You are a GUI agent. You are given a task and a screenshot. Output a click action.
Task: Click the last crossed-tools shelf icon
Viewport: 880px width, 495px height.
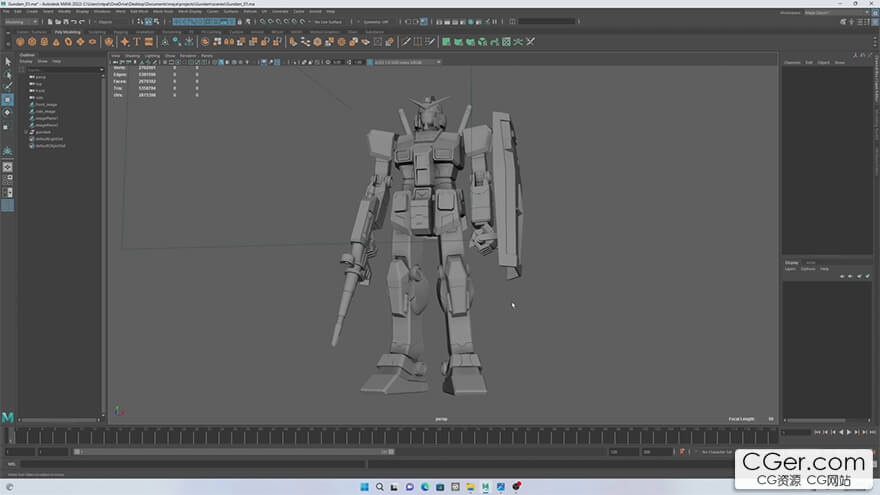click(530, 42)
